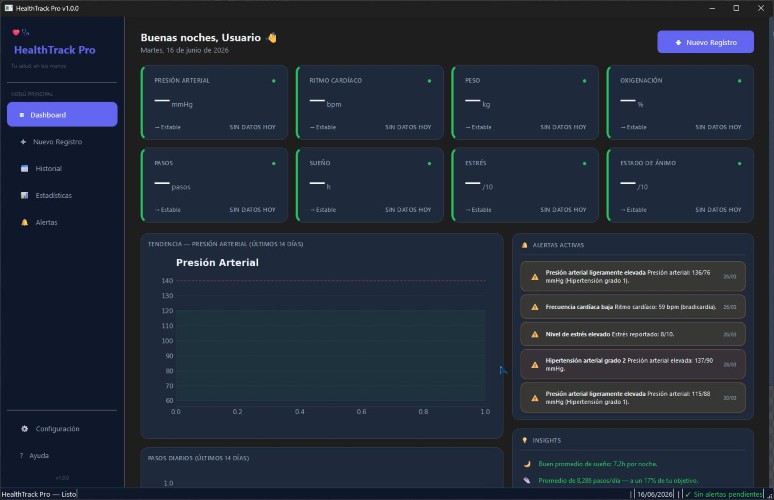Screen dimensions: 774x500
Task: Select the Estrés metric card
Action: pos(525,185)
